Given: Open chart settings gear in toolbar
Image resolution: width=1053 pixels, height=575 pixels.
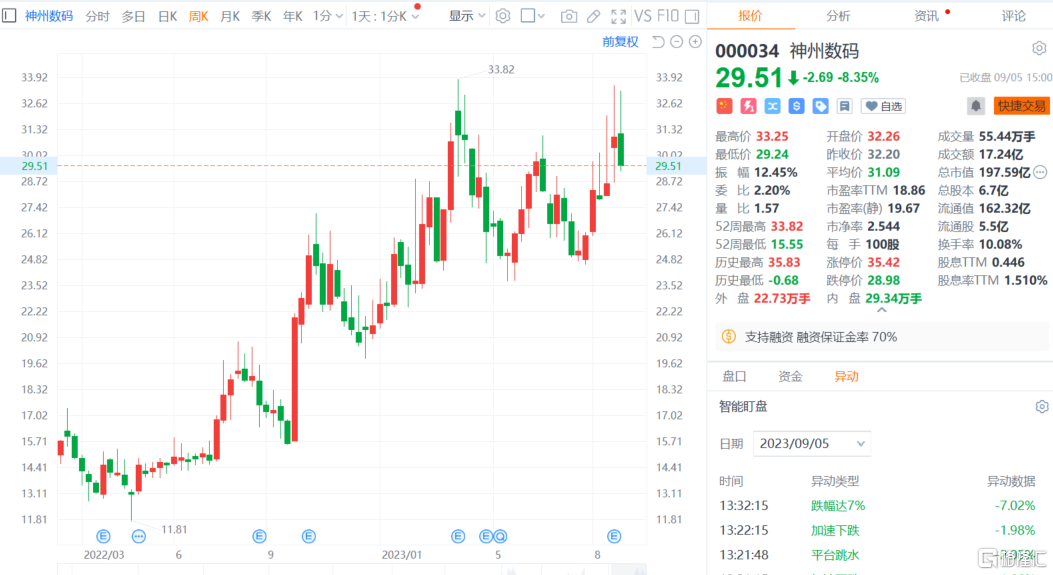Looking at the screenshot, I should click(x=502, y=15).
